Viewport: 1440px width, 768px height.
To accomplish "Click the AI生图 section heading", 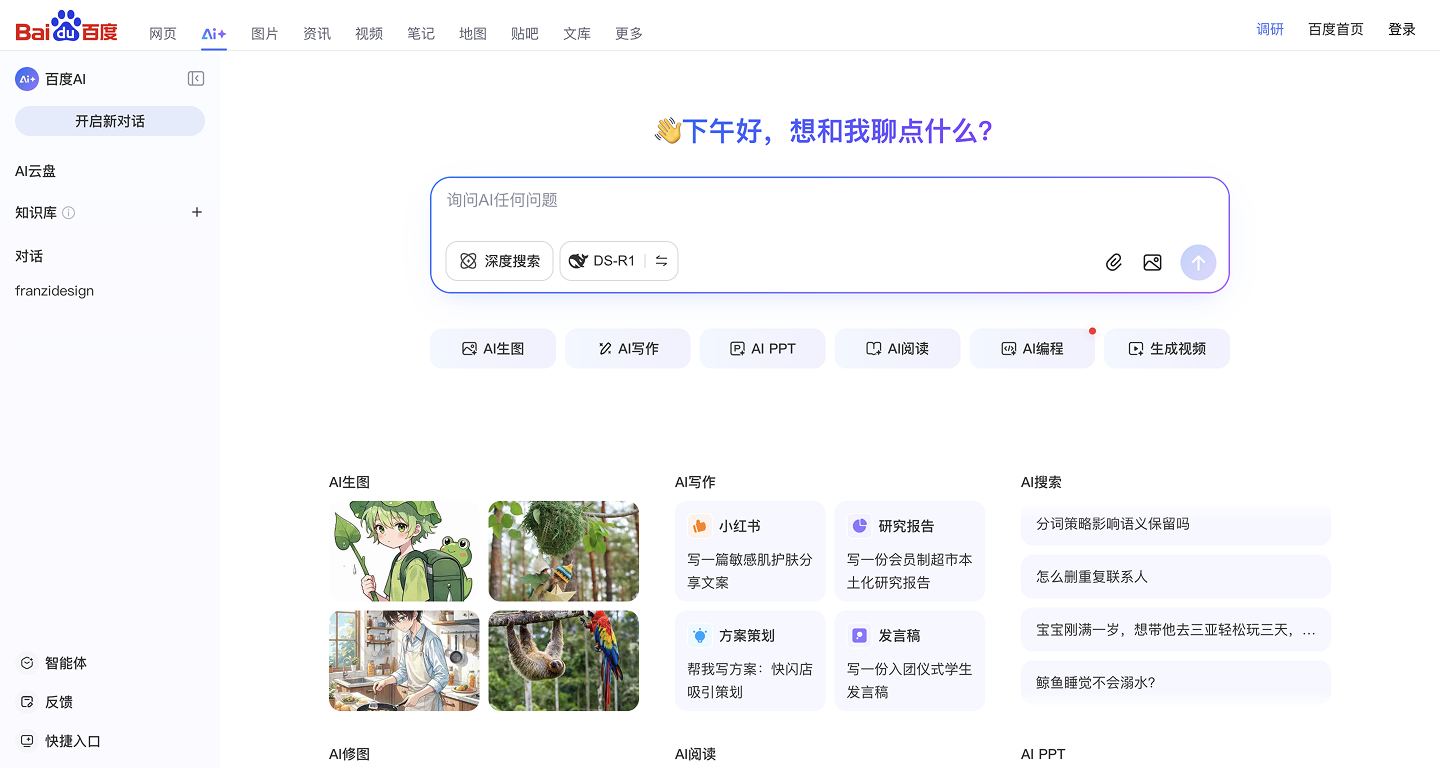I will click(349, 482).
